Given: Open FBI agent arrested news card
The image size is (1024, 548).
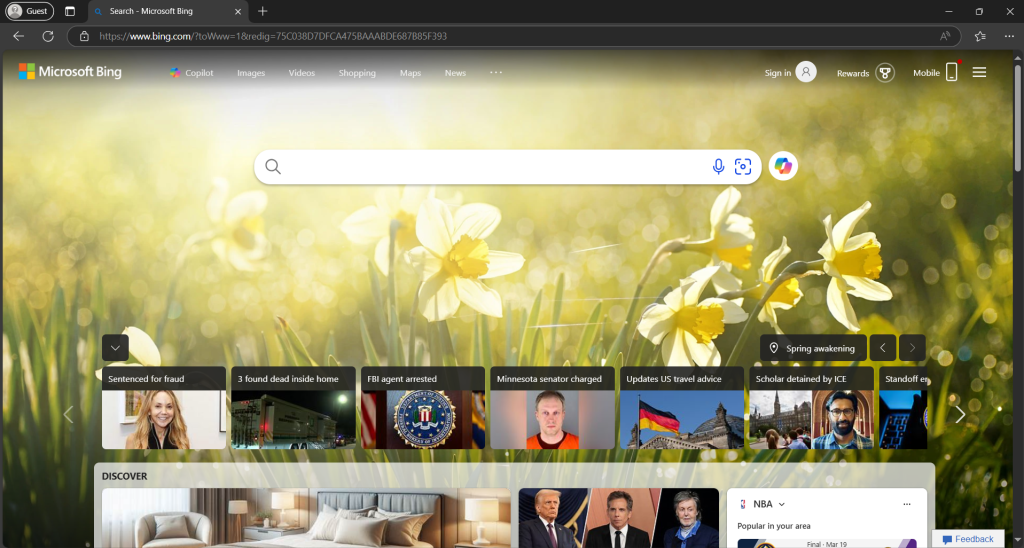Looking at the screenshot, I should coord(423,408).
